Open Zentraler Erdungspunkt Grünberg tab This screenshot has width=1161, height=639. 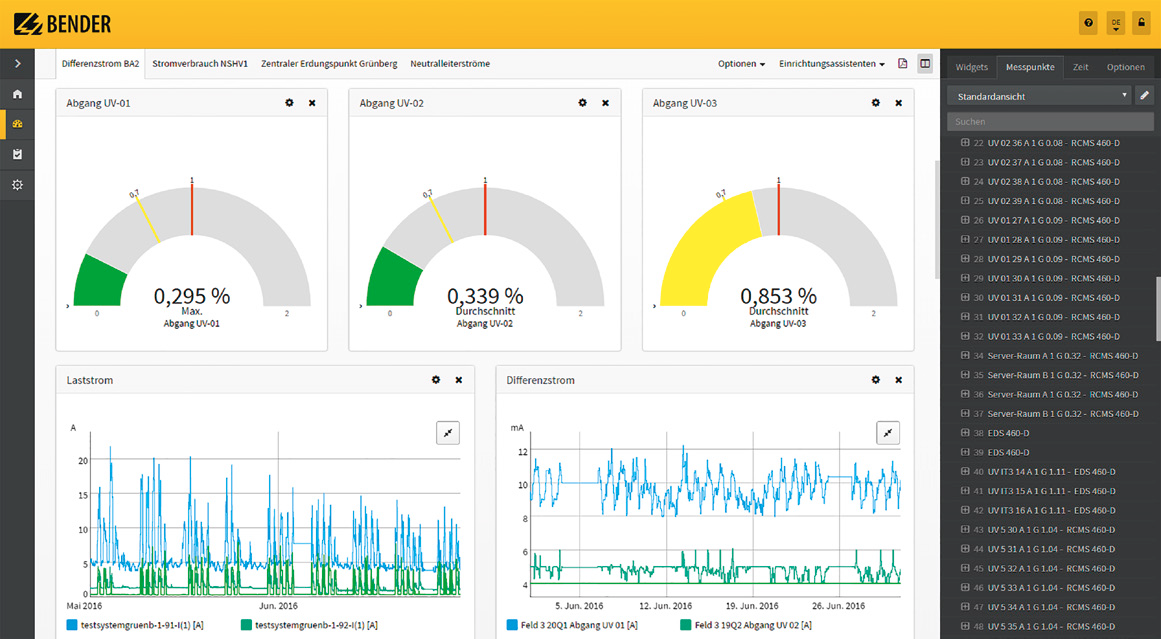[329, 64]
